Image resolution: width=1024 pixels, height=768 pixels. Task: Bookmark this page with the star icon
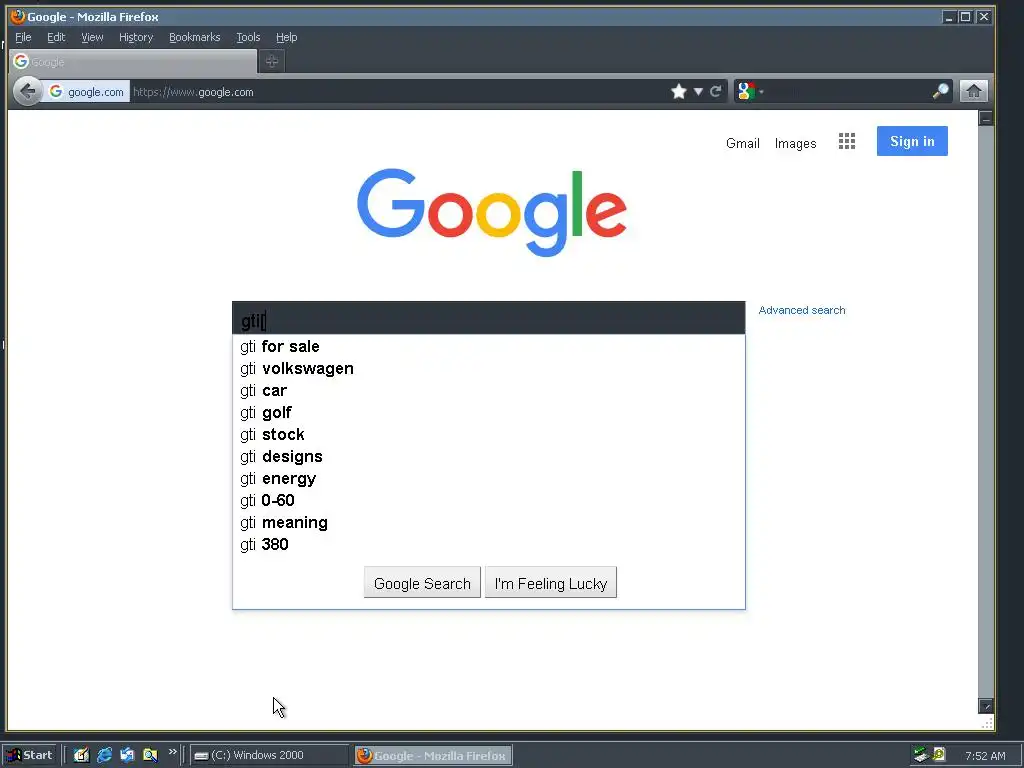click(x=679, y=91)
